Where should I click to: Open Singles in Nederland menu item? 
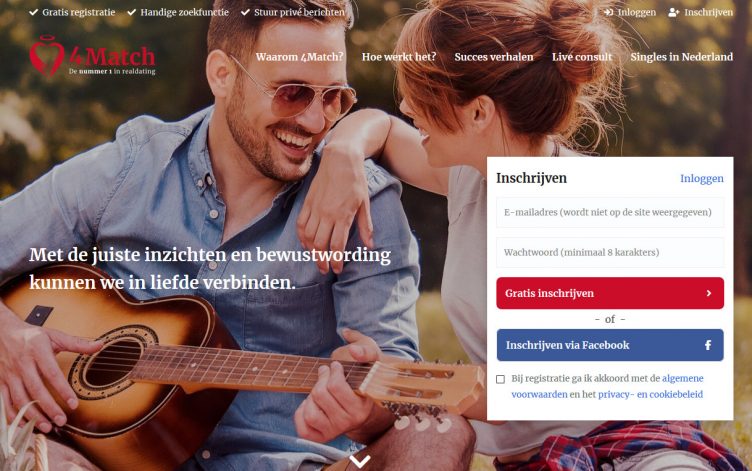click(682, 57)
